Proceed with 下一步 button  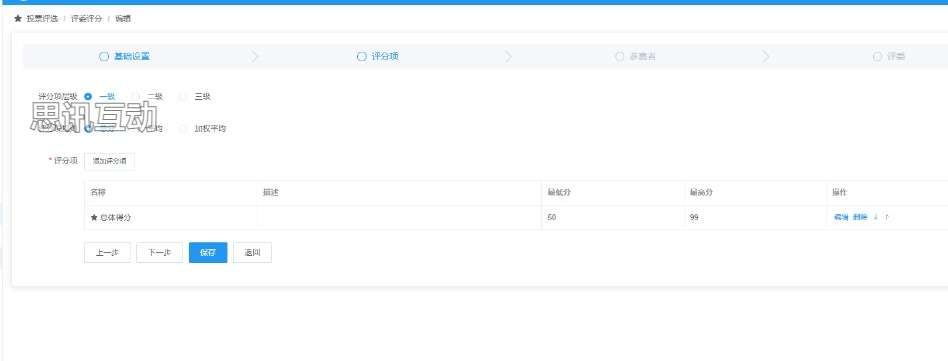[x=160, y=253]
